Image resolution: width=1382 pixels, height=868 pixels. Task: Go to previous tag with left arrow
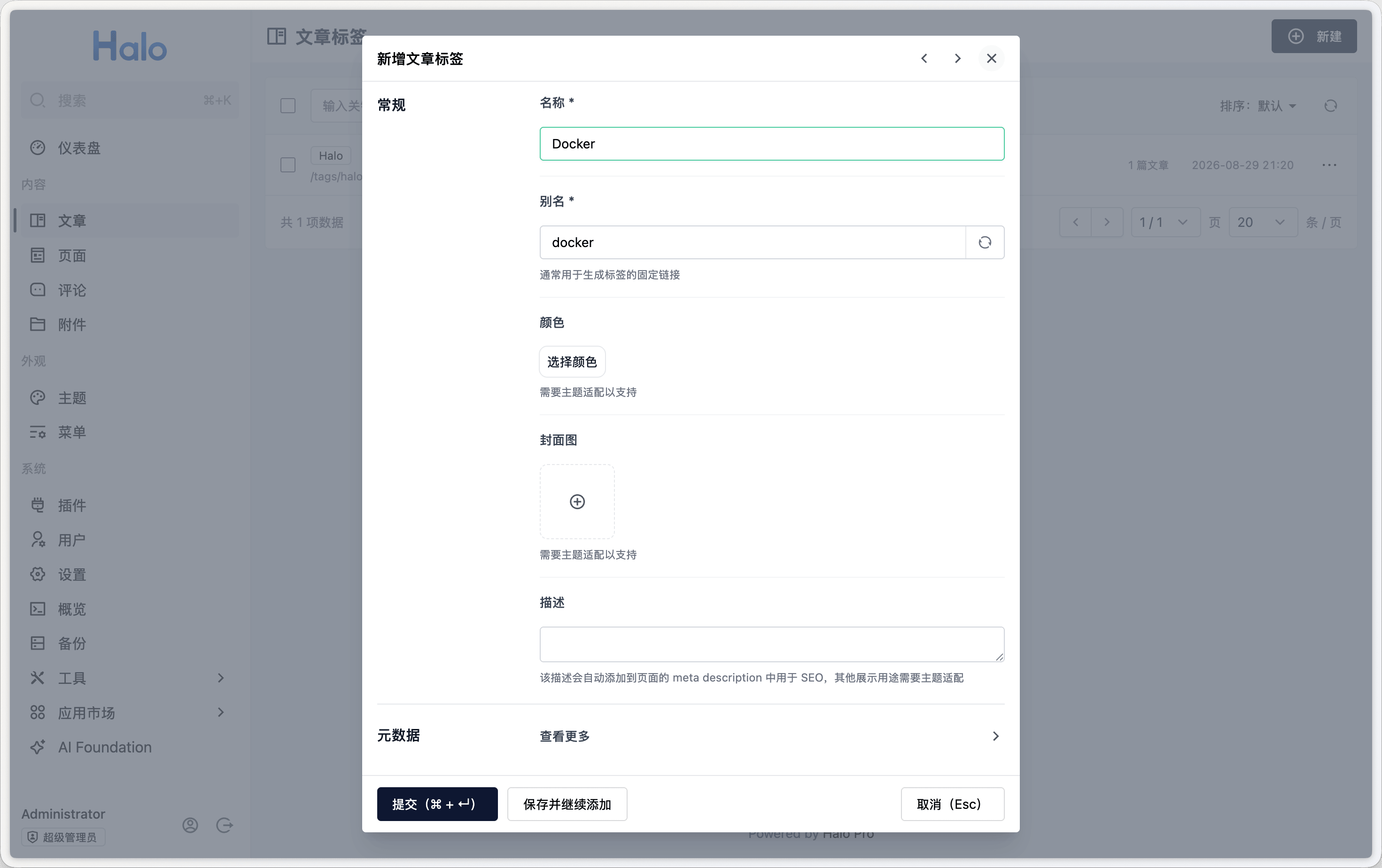point(924,59)
